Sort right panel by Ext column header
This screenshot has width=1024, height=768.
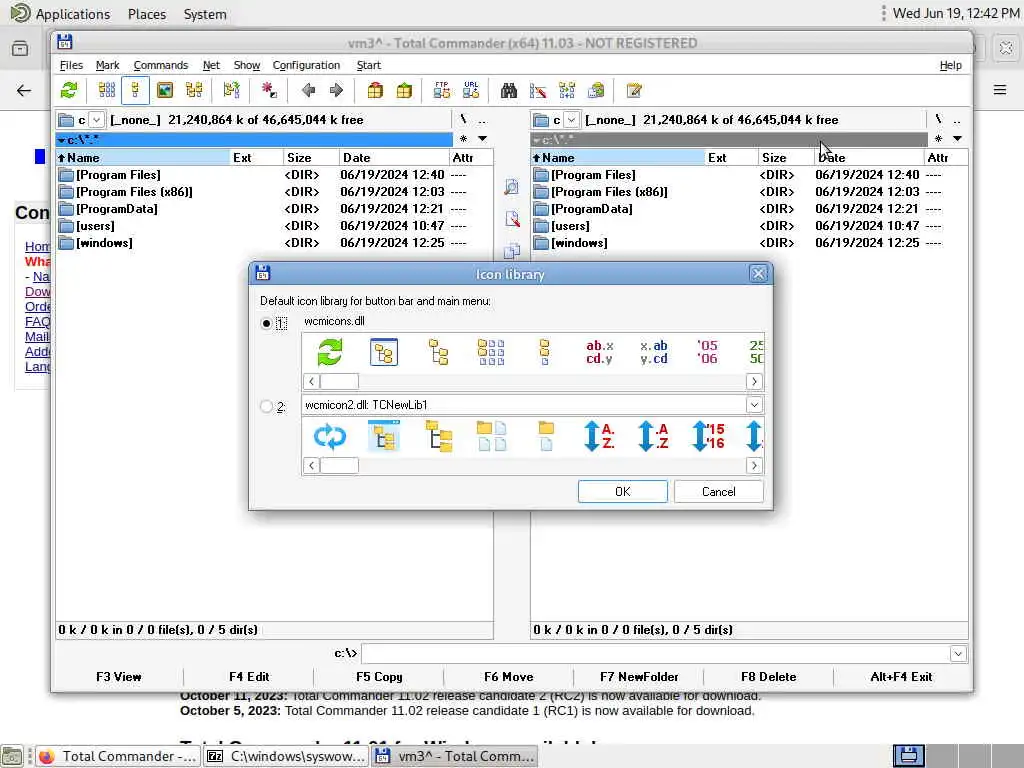tap(731, 157)
